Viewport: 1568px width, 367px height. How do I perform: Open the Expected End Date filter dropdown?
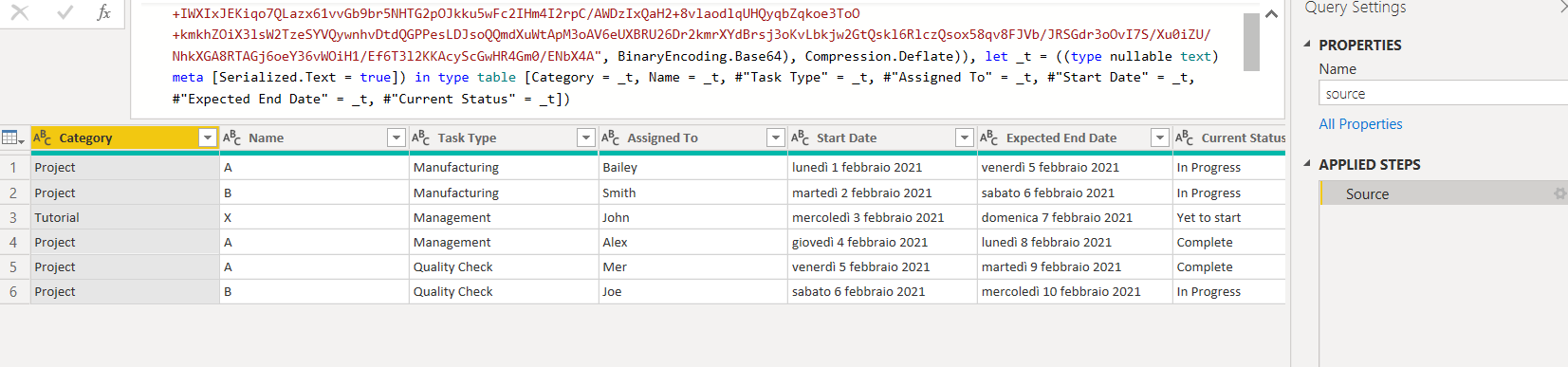click(1159, 138)
